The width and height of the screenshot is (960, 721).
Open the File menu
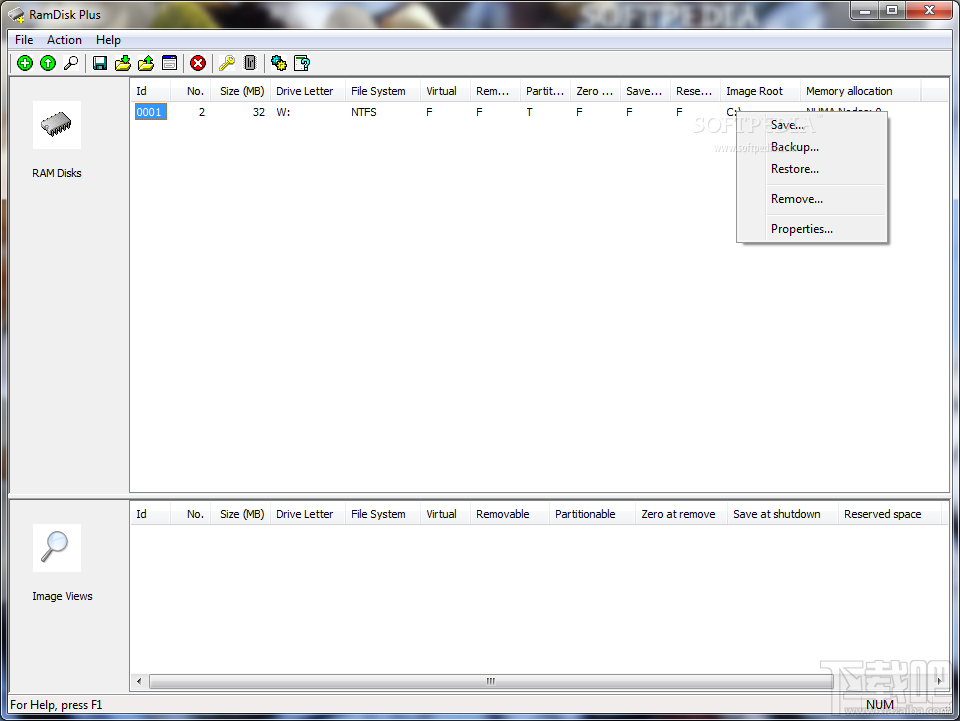[24, 40]
